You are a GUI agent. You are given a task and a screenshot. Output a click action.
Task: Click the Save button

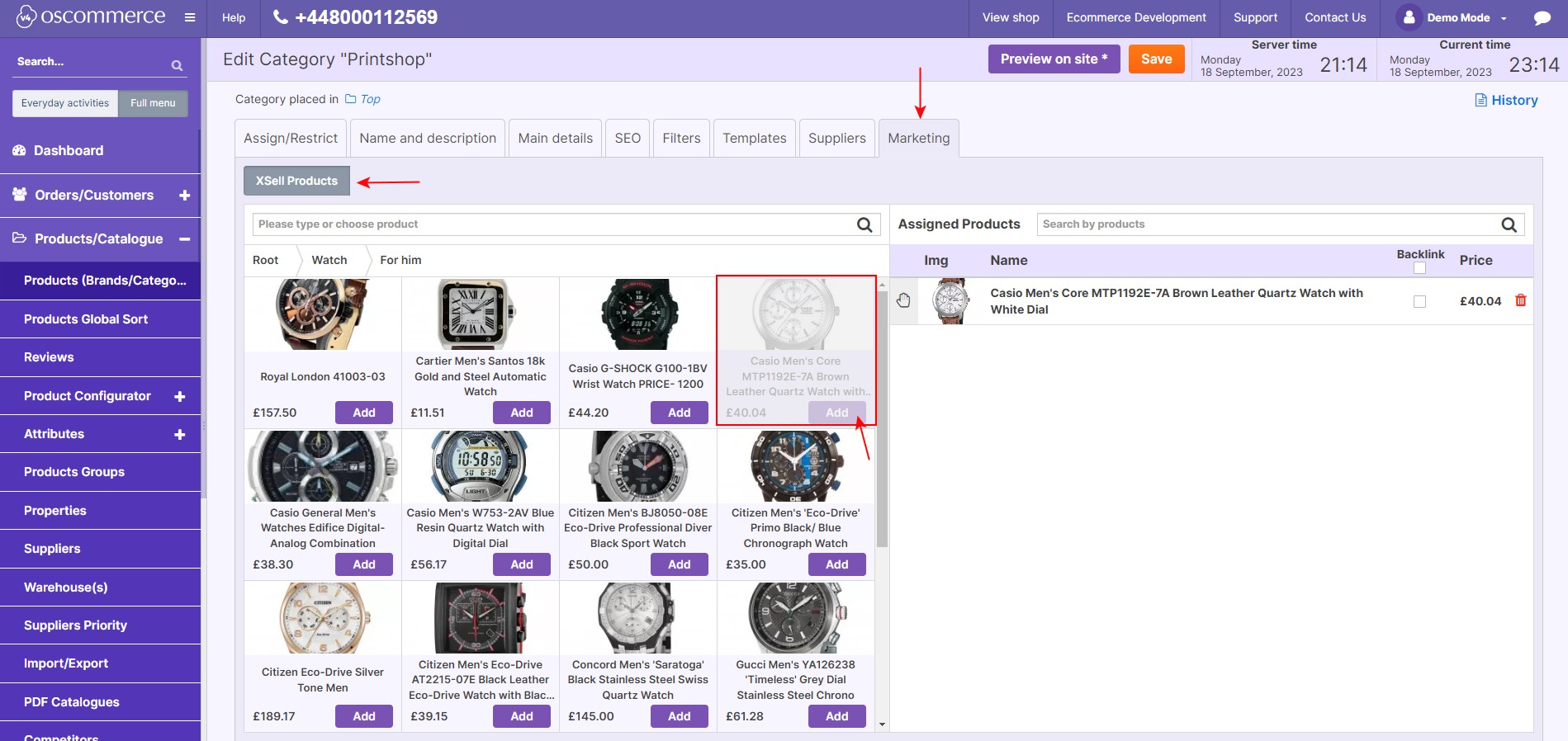(x=1156, y=59)
